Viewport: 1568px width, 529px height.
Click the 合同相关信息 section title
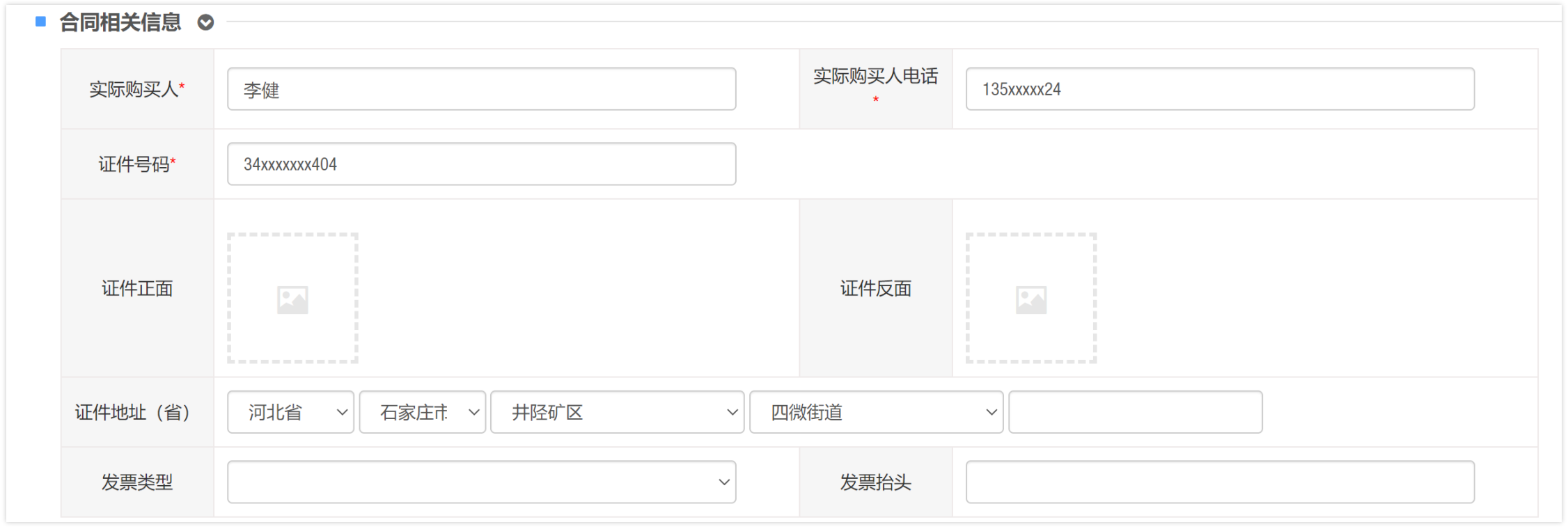tap(120, 23)
